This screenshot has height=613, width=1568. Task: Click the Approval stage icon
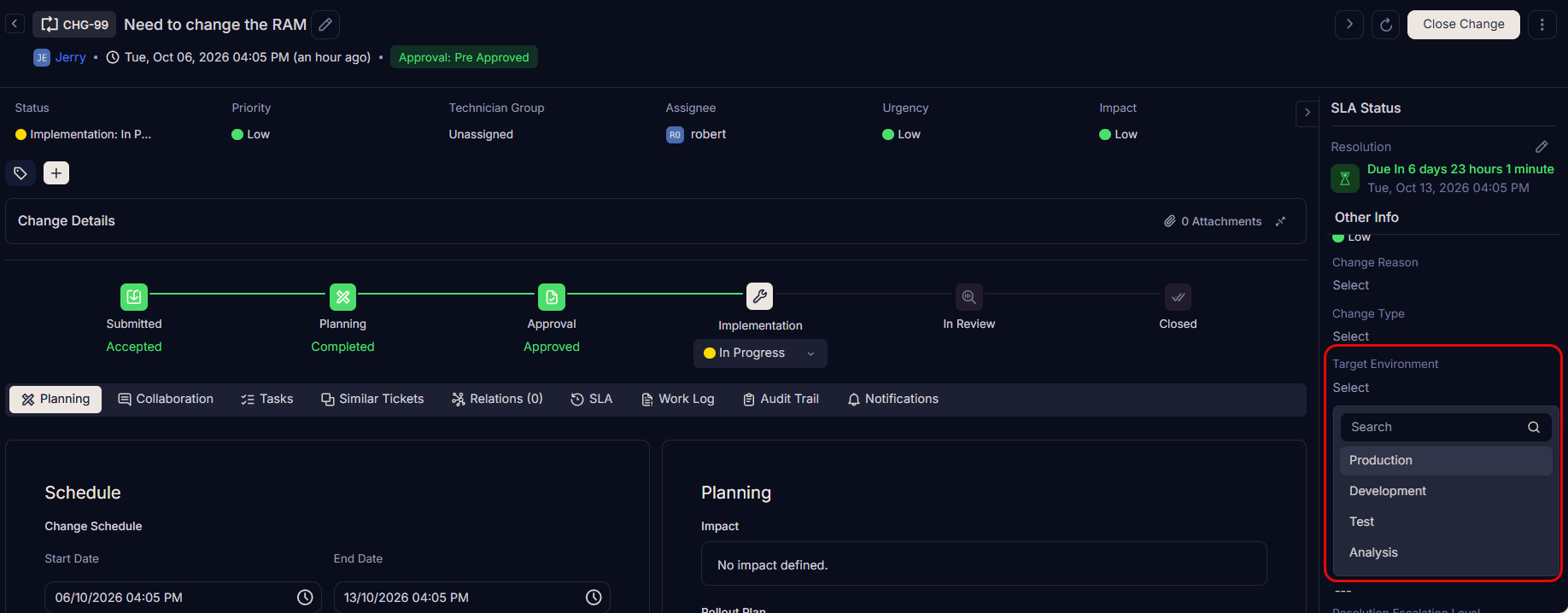click(x=552, y=297)
